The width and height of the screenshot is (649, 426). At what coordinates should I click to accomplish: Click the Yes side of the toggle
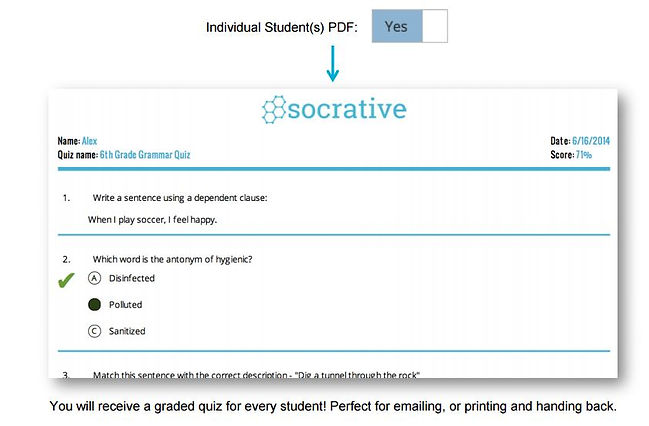coord(397,26)
